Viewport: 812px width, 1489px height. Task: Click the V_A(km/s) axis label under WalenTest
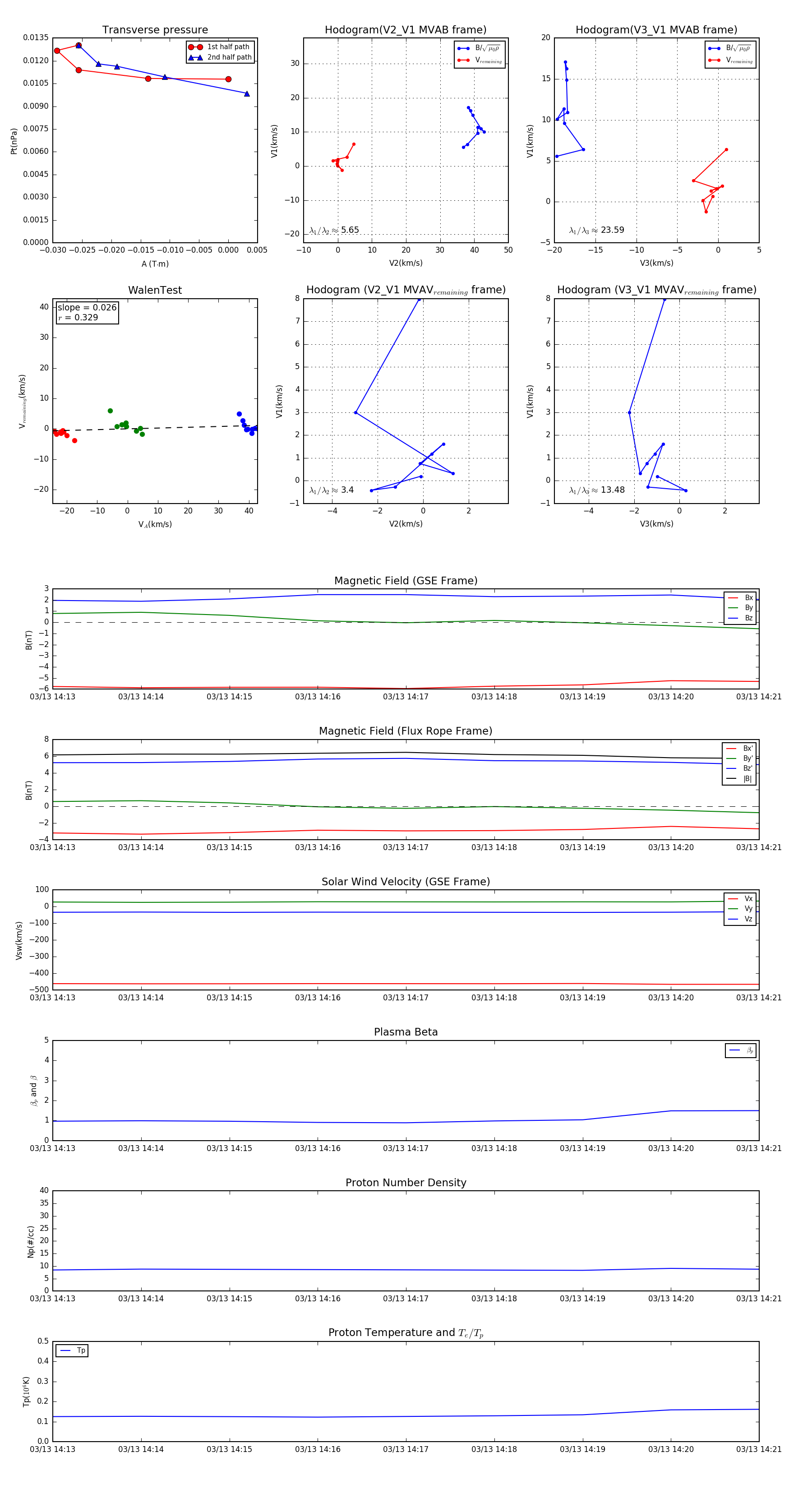click(155, 524)
